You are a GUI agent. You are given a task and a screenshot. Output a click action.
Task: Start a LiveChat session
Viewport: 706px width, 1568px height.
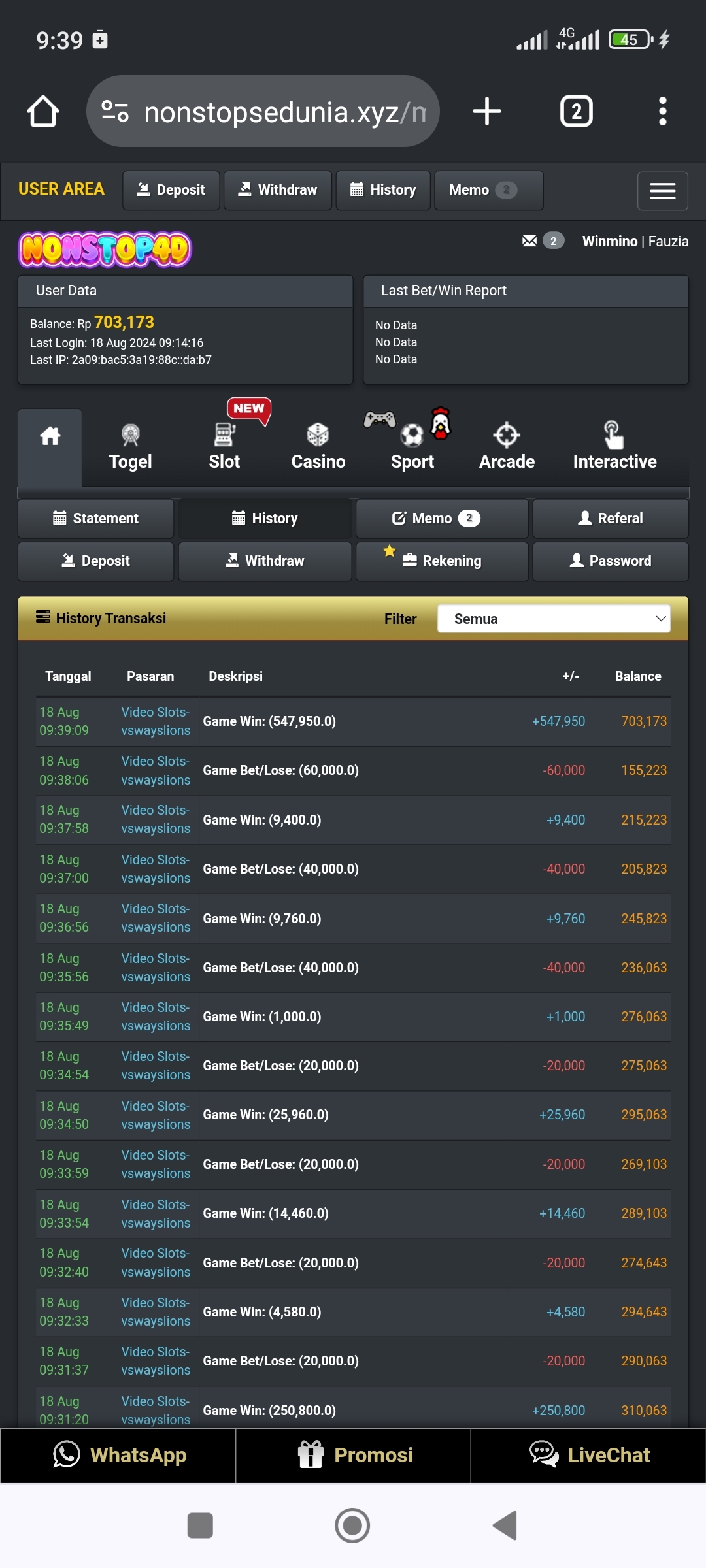pyautogui.click(x=588, y=1456)
